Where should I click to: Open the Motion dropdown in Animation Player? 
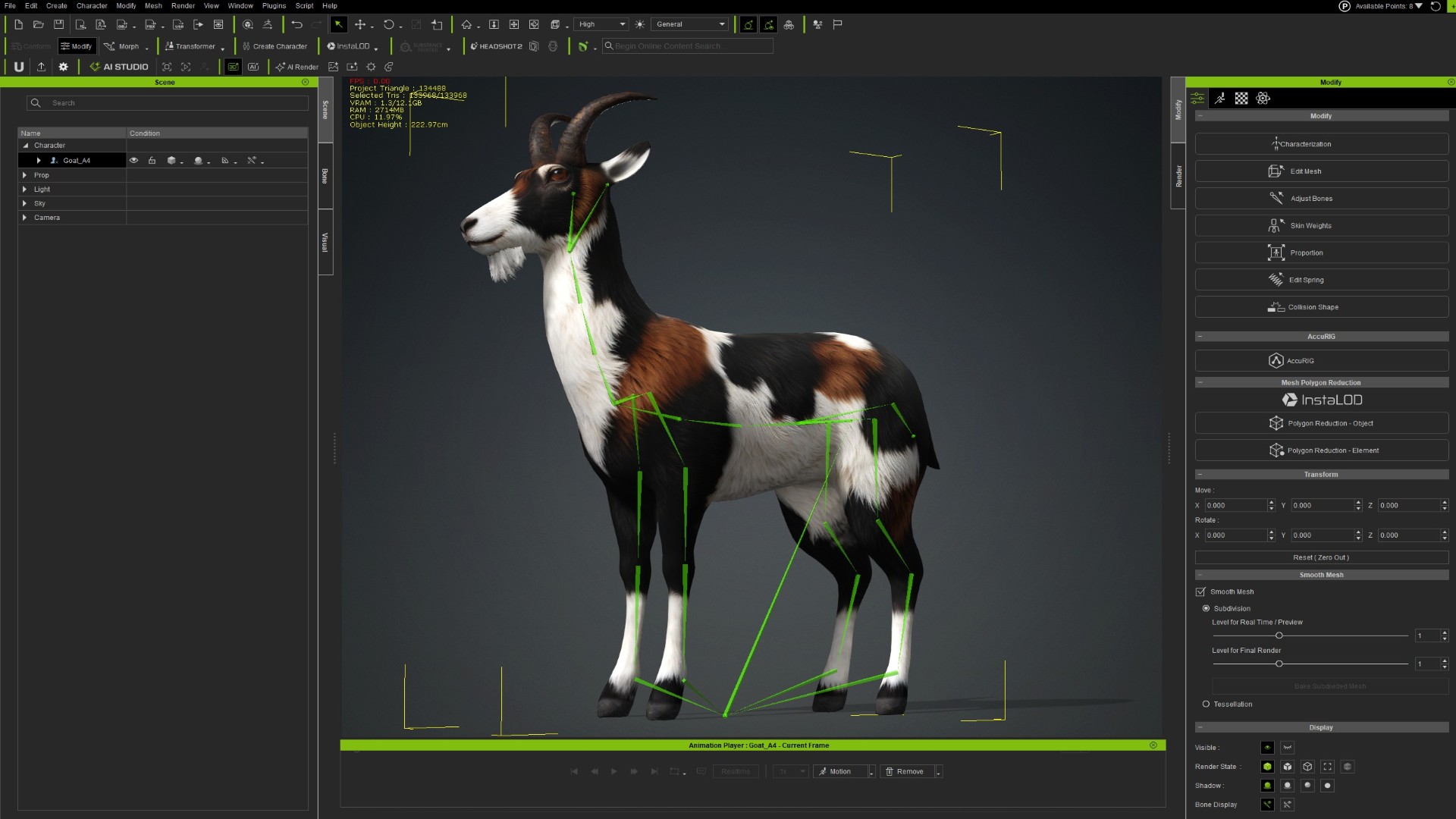coord(871,772)
